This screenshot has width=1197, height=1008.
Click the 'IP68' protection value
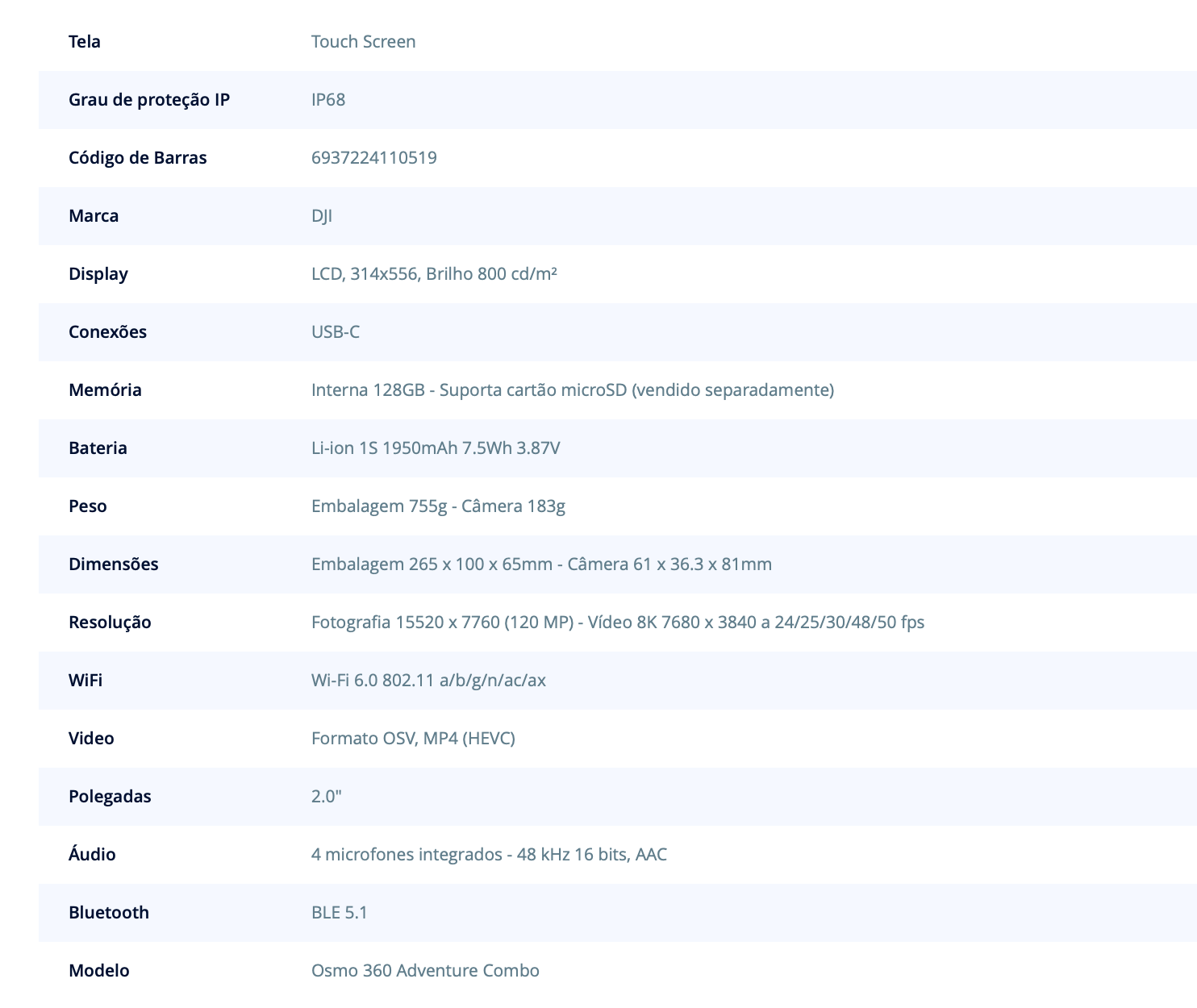click(328, 100)
